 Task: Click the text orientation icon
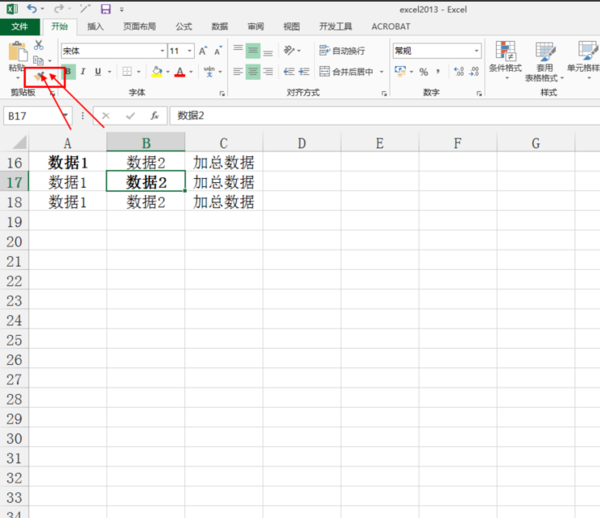pyautogui.click(x=289, y=50)
